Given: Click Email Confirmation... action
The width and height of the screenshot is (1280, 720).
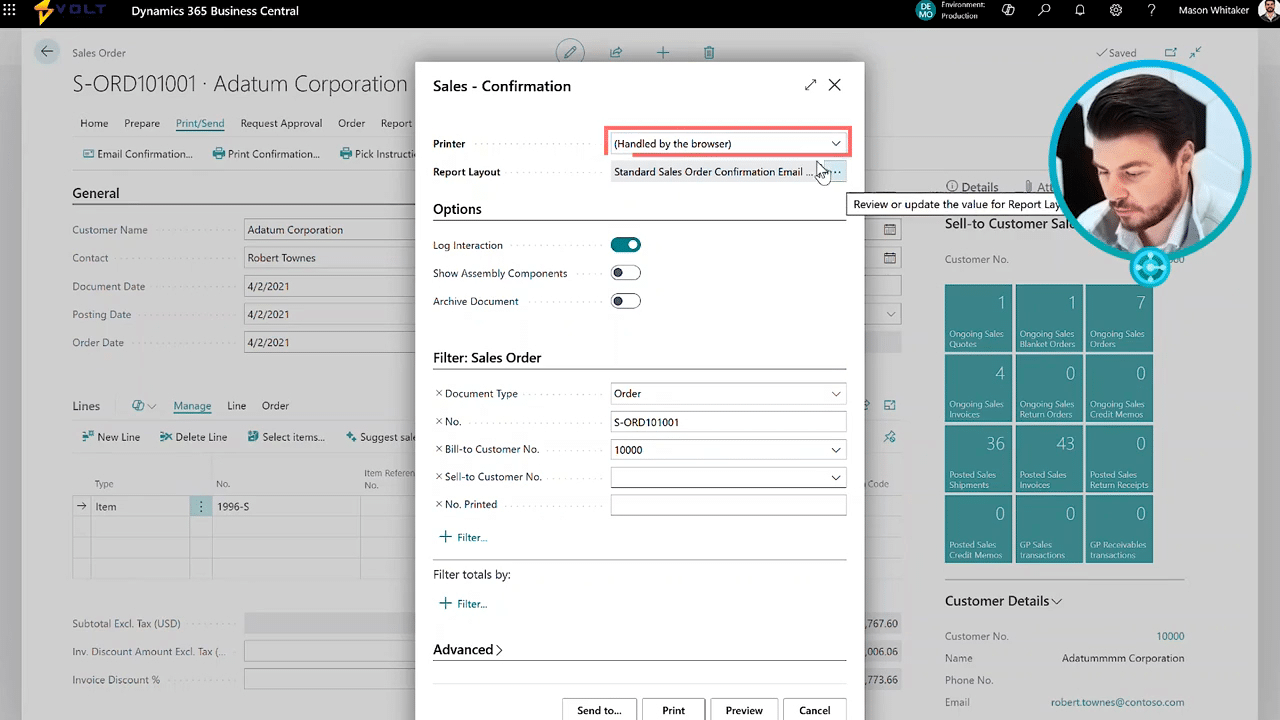Looking at the screenshot, I should [x=137, y=154].
